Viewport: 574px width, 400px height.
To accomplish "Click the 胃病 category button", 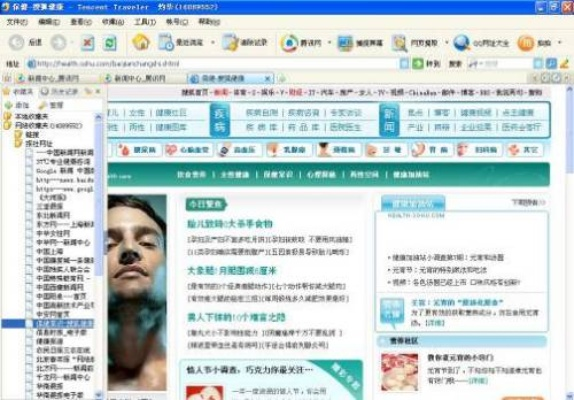I will pos(431,150).
